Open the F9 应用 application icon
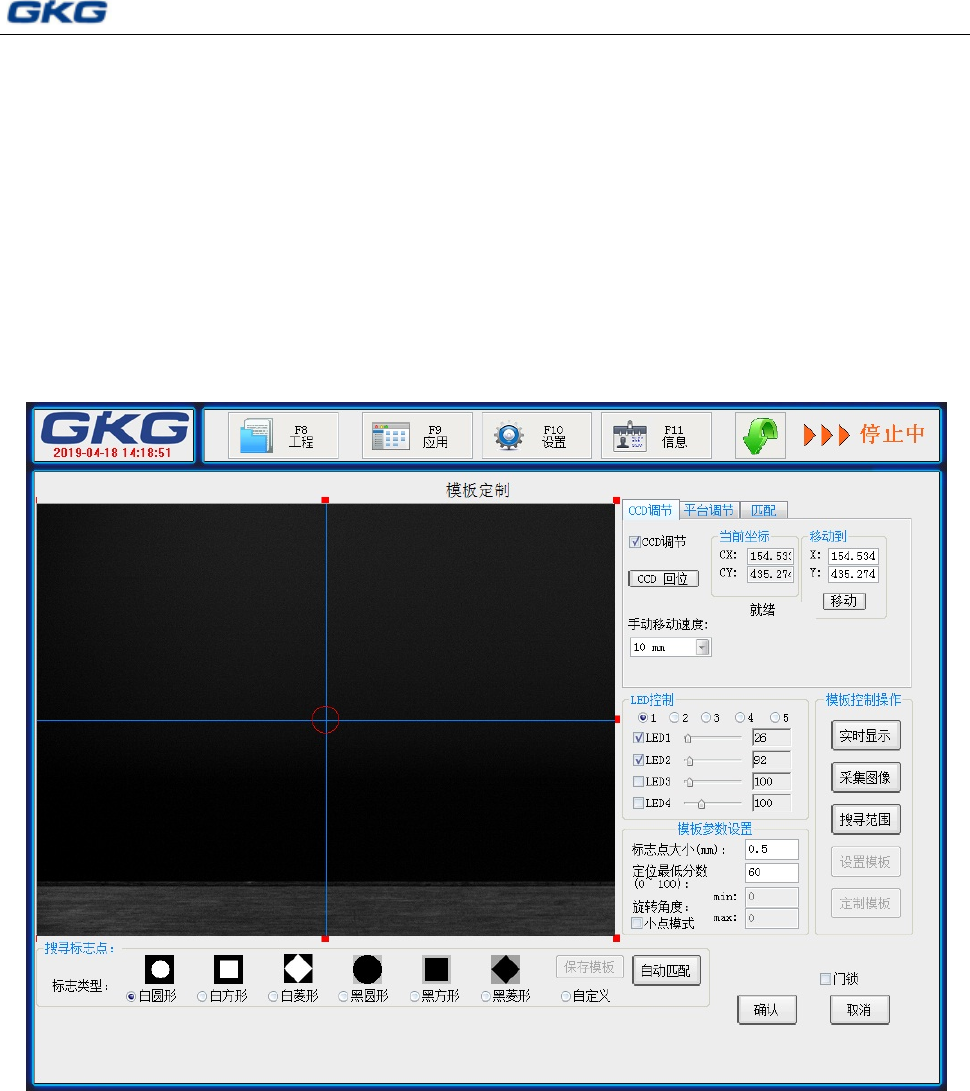The image size is (970, 1091). click(x=390, y=436)
